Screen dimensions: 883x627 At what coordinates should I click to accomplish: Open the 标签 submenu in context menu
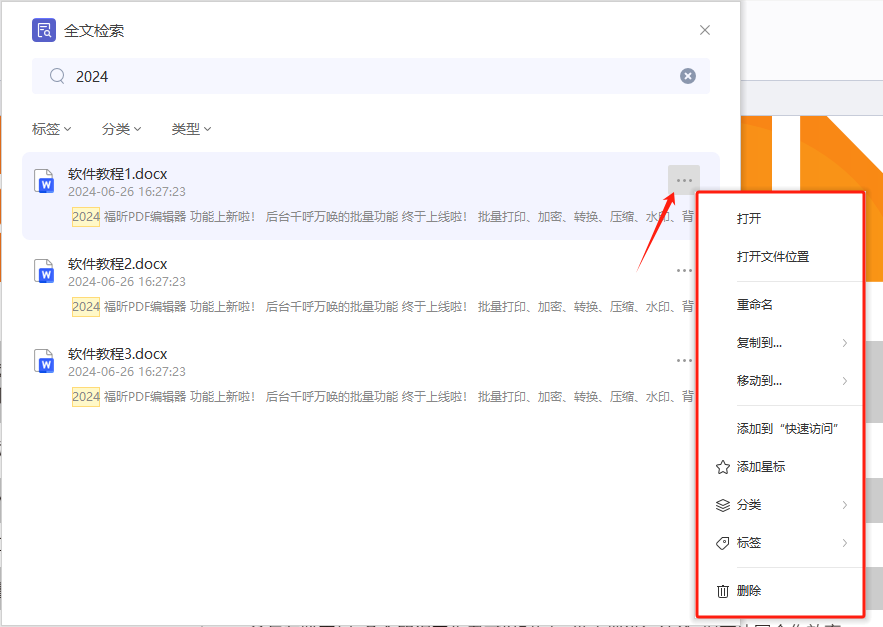(x=781, y=543)
